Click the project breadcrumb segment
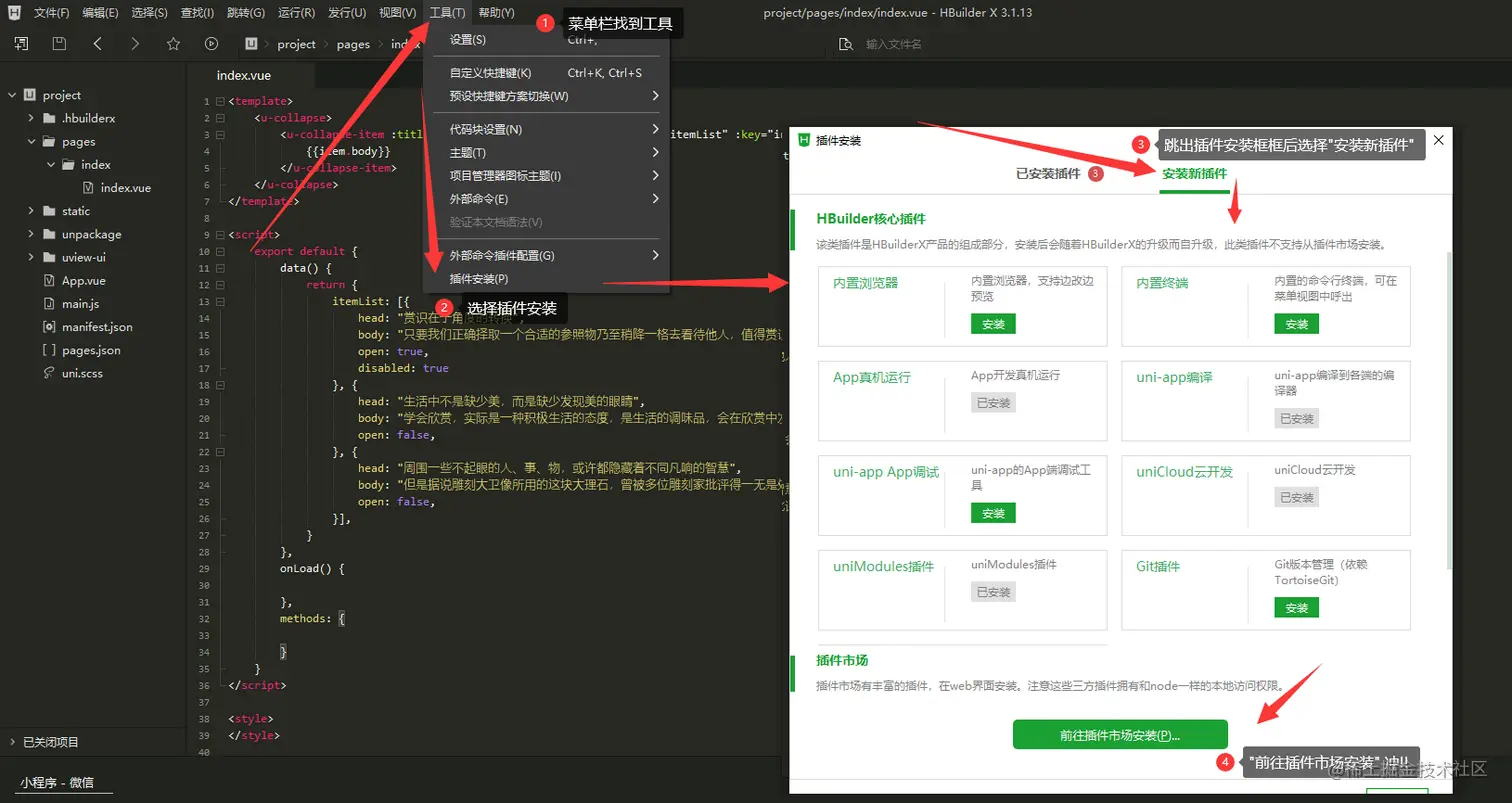 coord(296,44)
